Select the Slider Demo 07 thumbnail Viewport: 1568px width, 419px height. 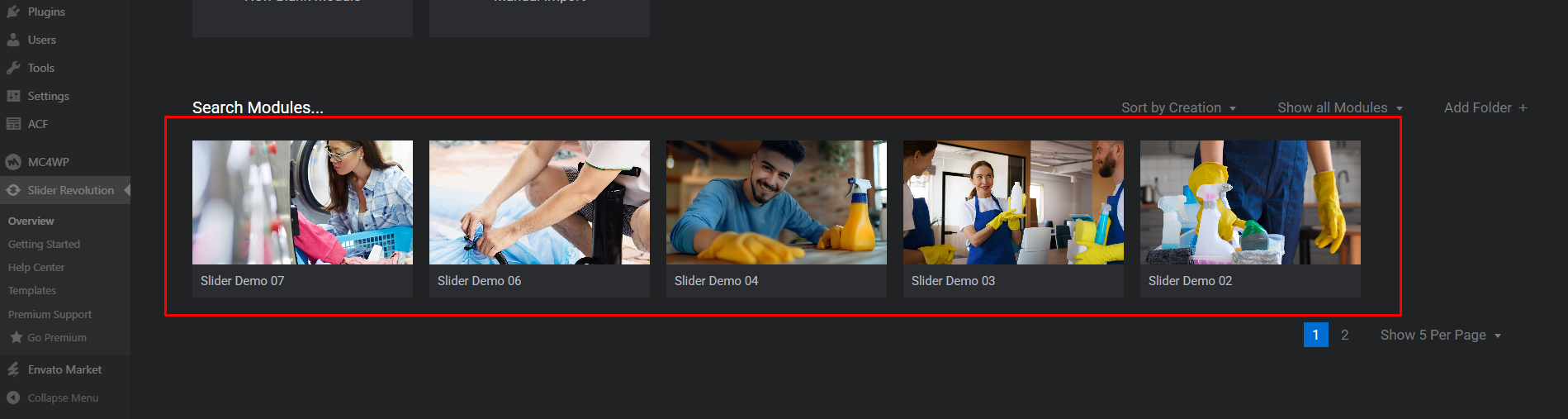(x=302, y=202)
